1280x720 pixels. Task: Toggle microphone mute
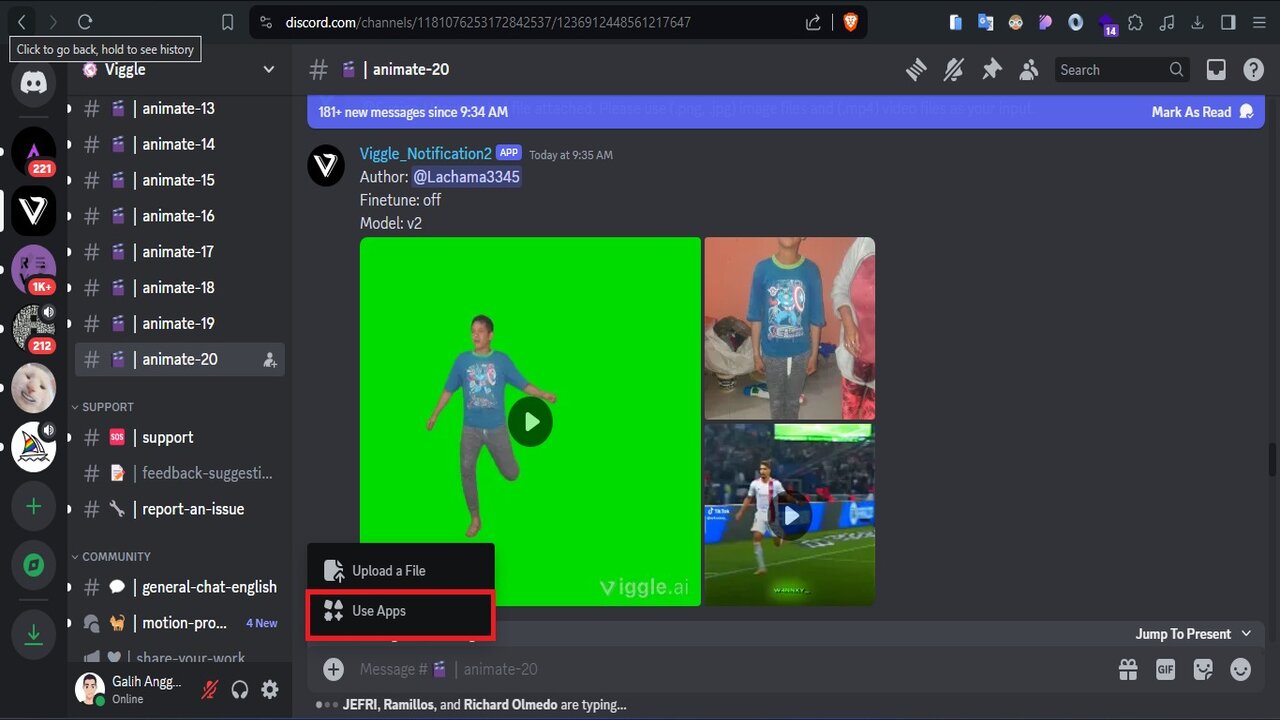click(209, 689)
